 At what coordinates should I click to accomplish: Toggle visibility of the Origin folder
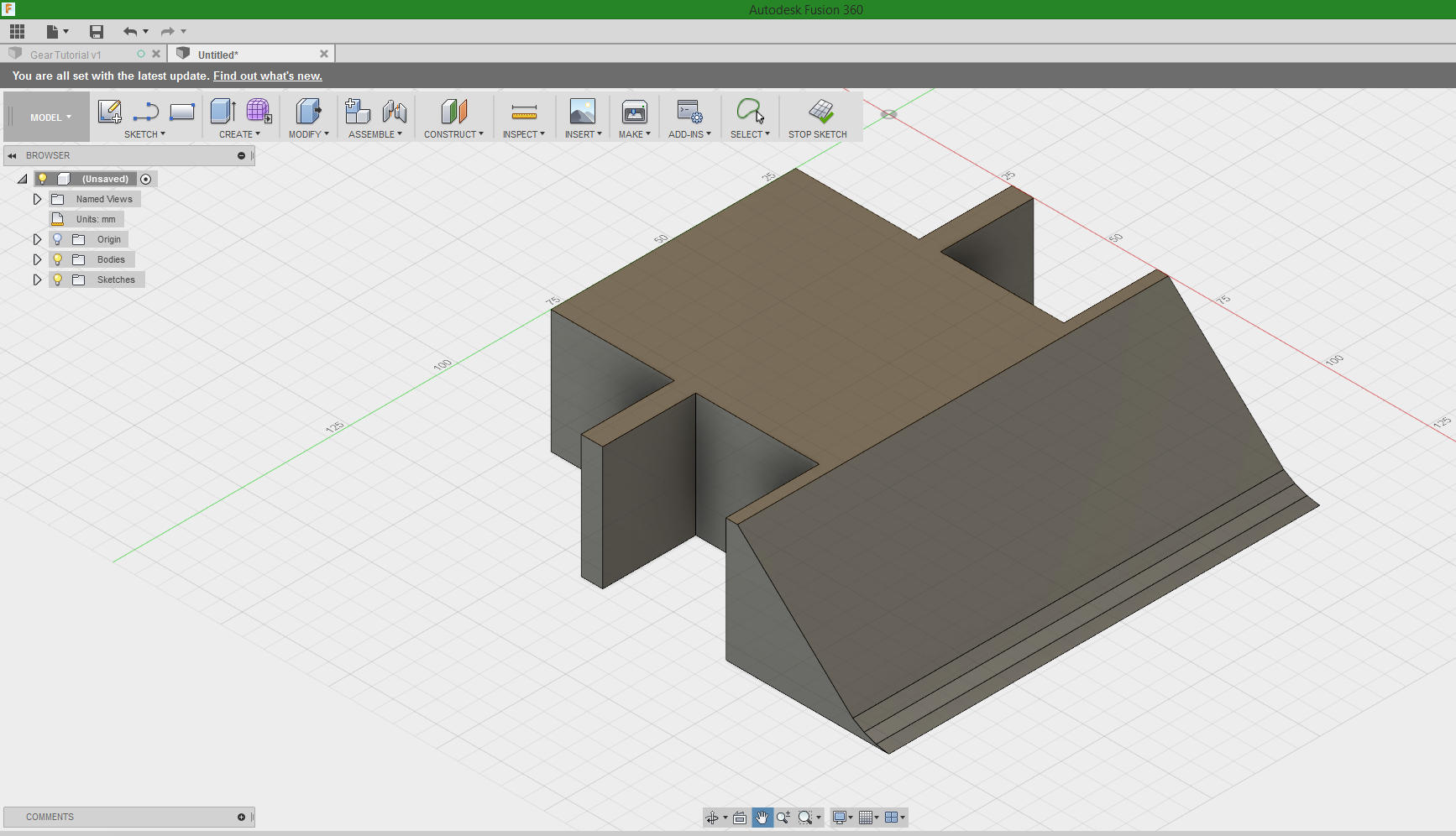tap(57, 239)
